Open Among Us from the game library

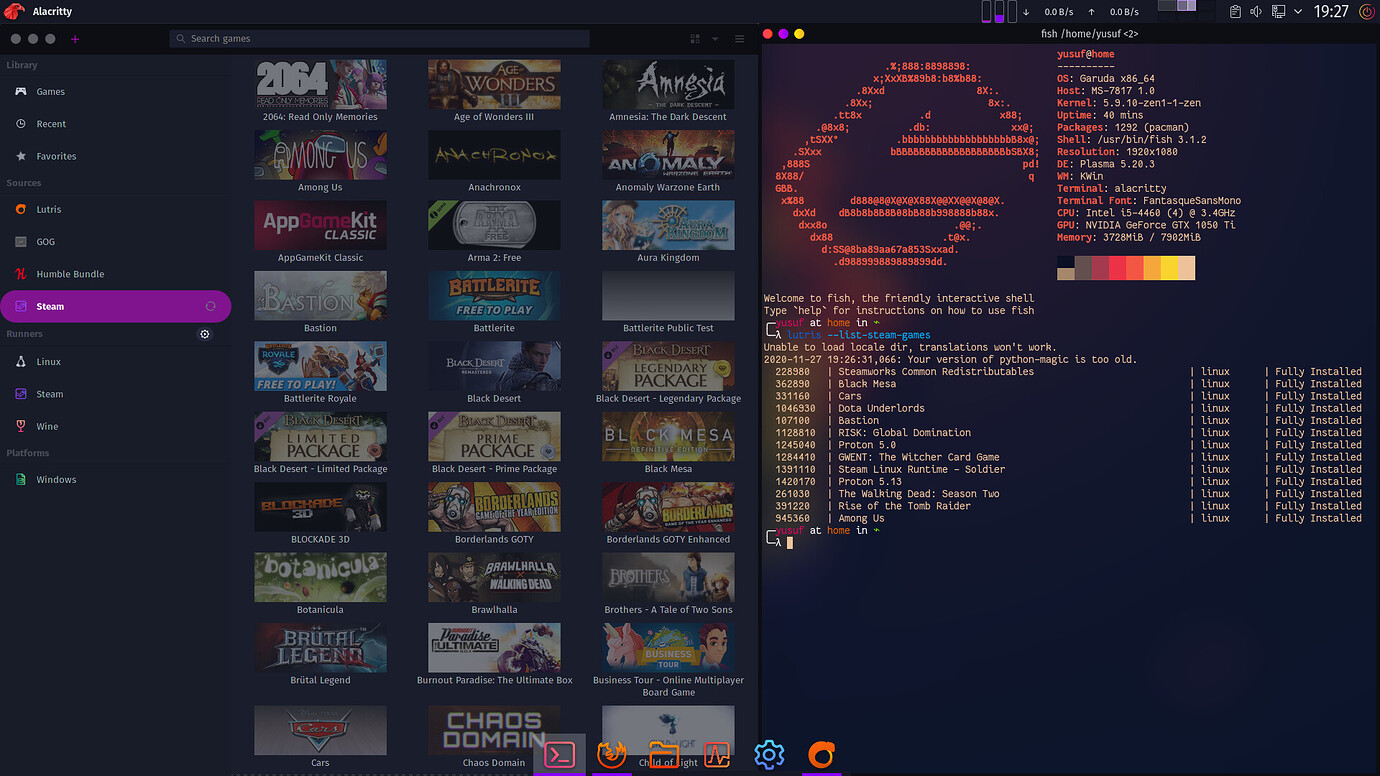click(x=320, y=155)
